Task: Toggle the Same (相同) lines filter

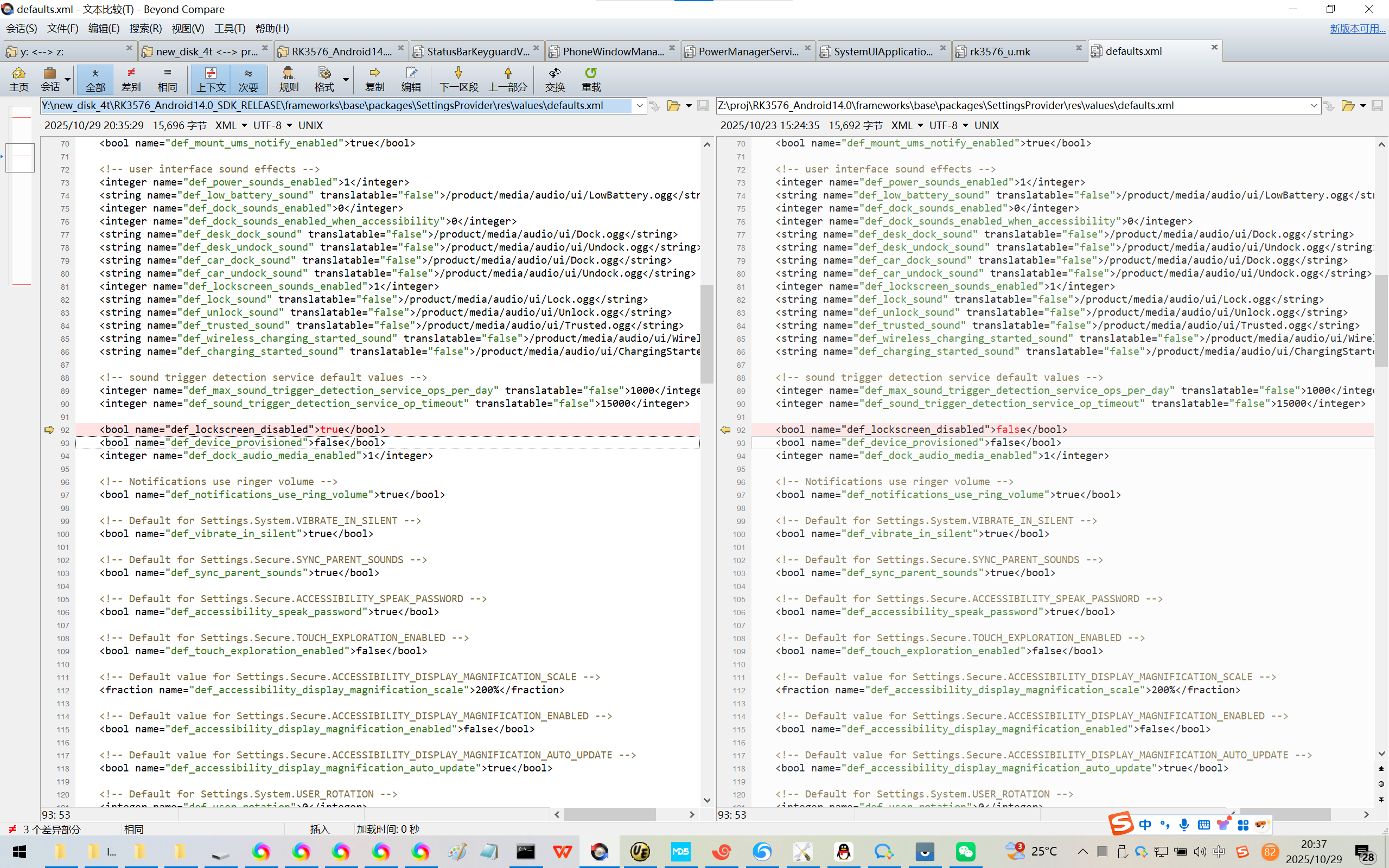Action: coord(167,79)
